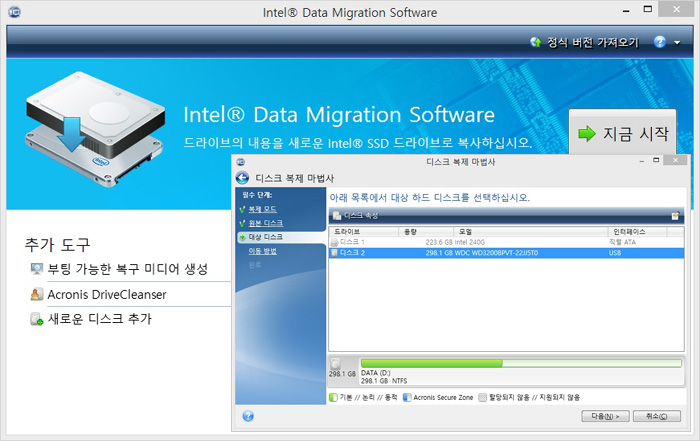
Task: Sort by the 용량 column header
Action: (426, 232)
